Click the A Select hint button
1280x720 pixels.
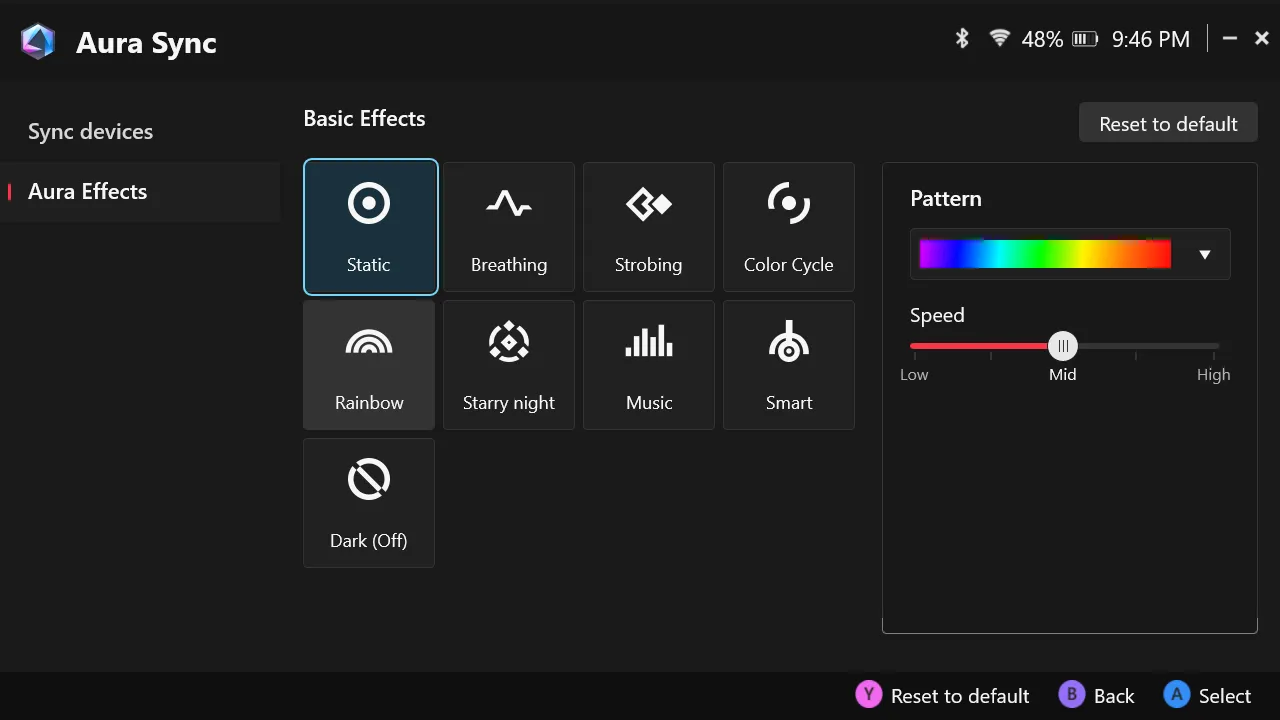(x=1208, y=696)
